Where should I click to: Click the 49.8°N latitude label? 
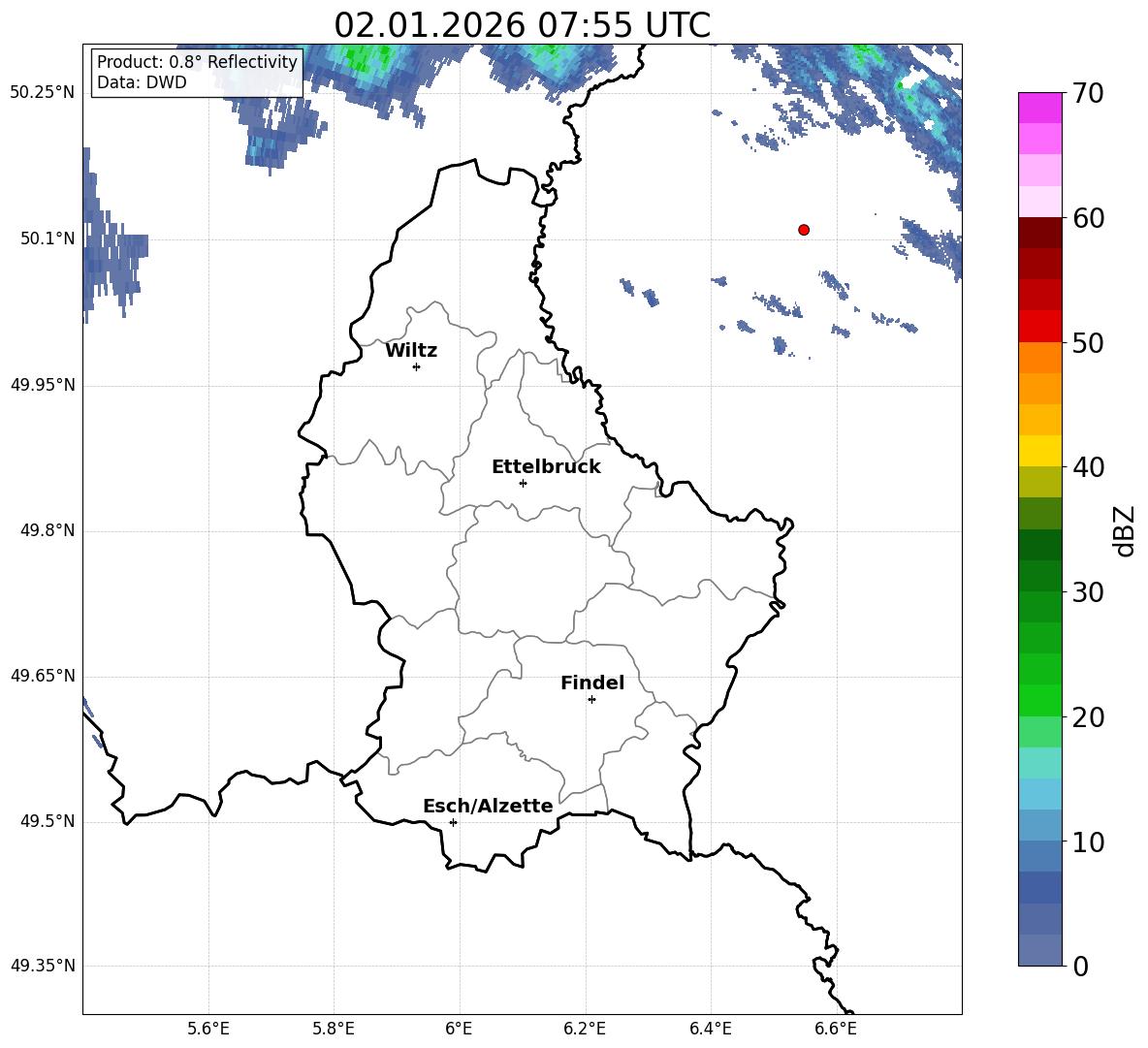click(x=48, y=530)
